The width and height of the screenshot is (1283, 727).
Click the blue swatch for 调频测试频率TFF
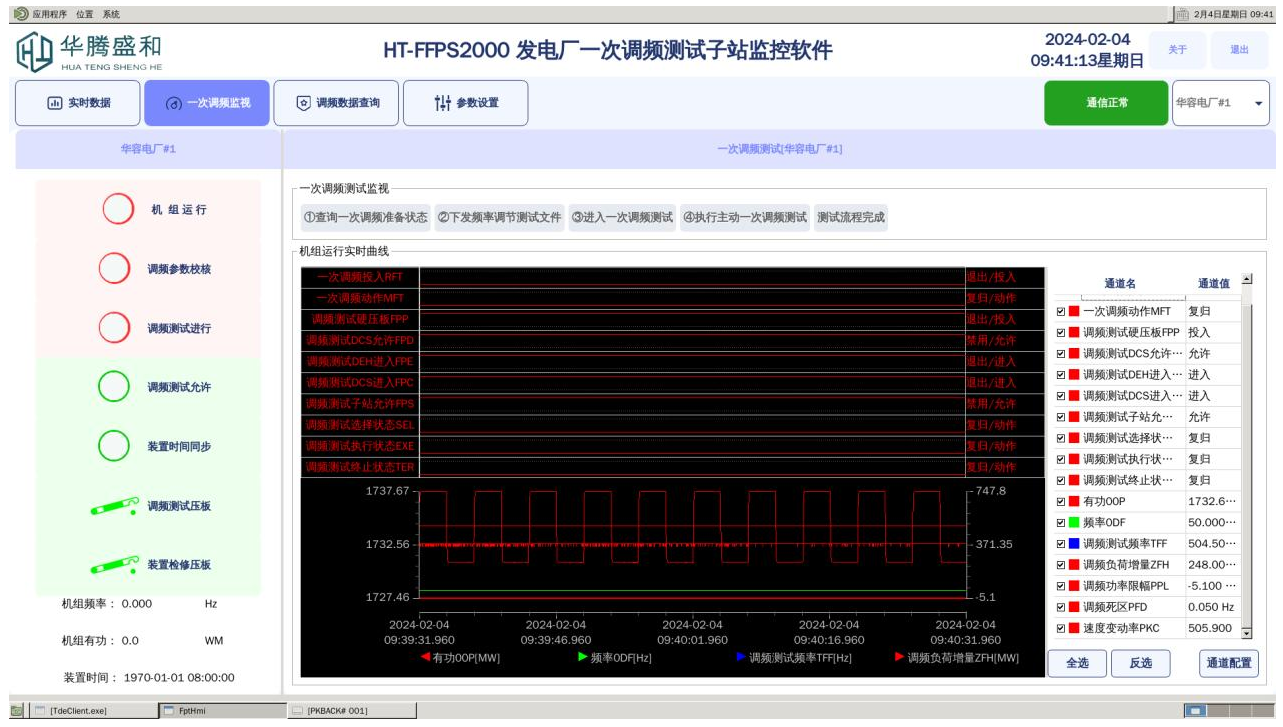point(1074,544)
